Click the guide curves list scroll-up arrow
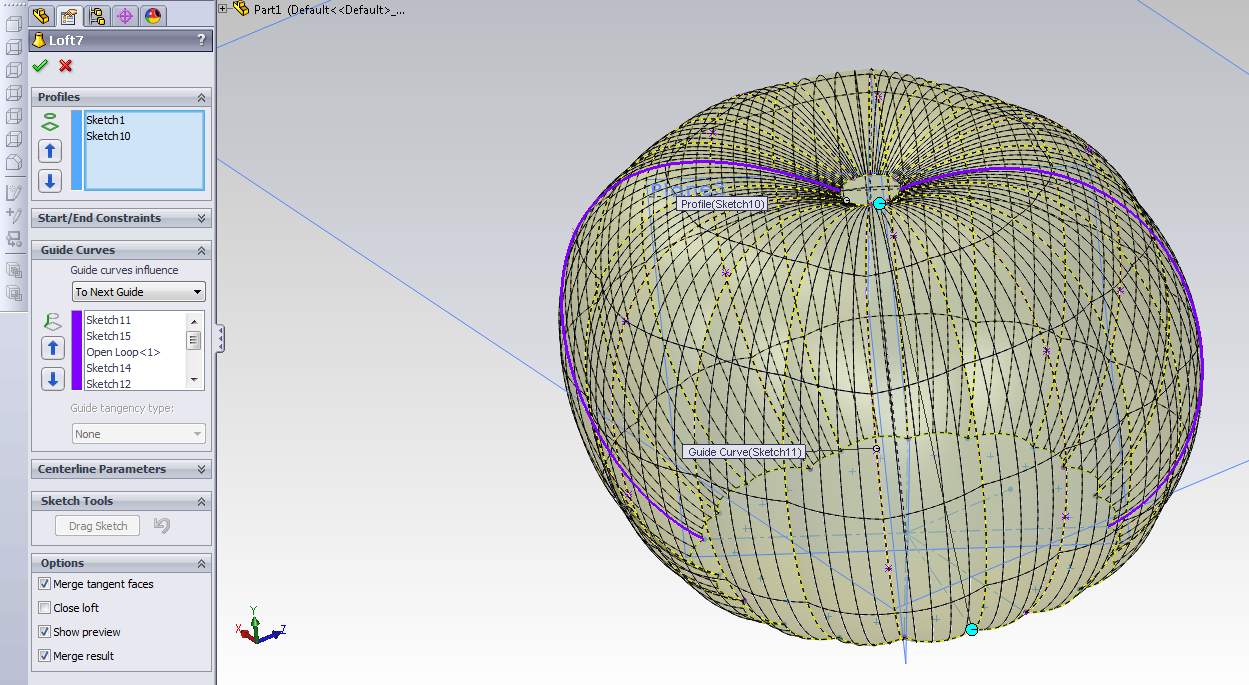 (194, 320)
